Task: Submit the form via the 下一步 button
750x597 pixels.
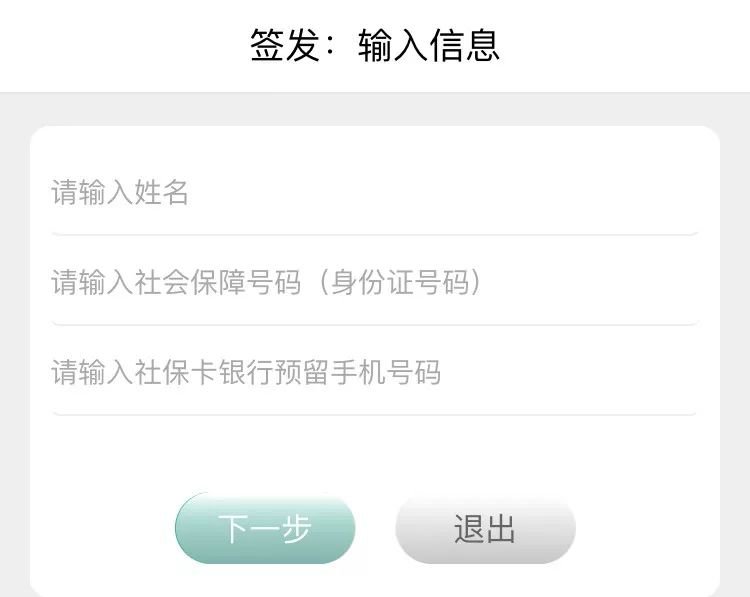Action: [265, 528]
